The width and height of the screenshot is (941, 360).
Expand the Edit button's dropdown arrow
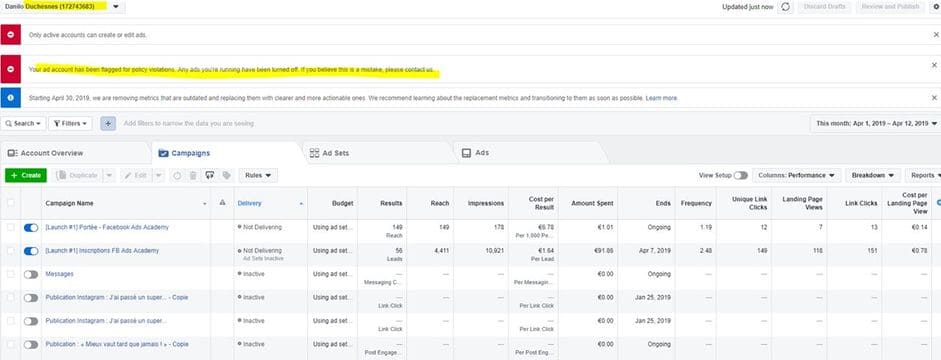[158, 176]
